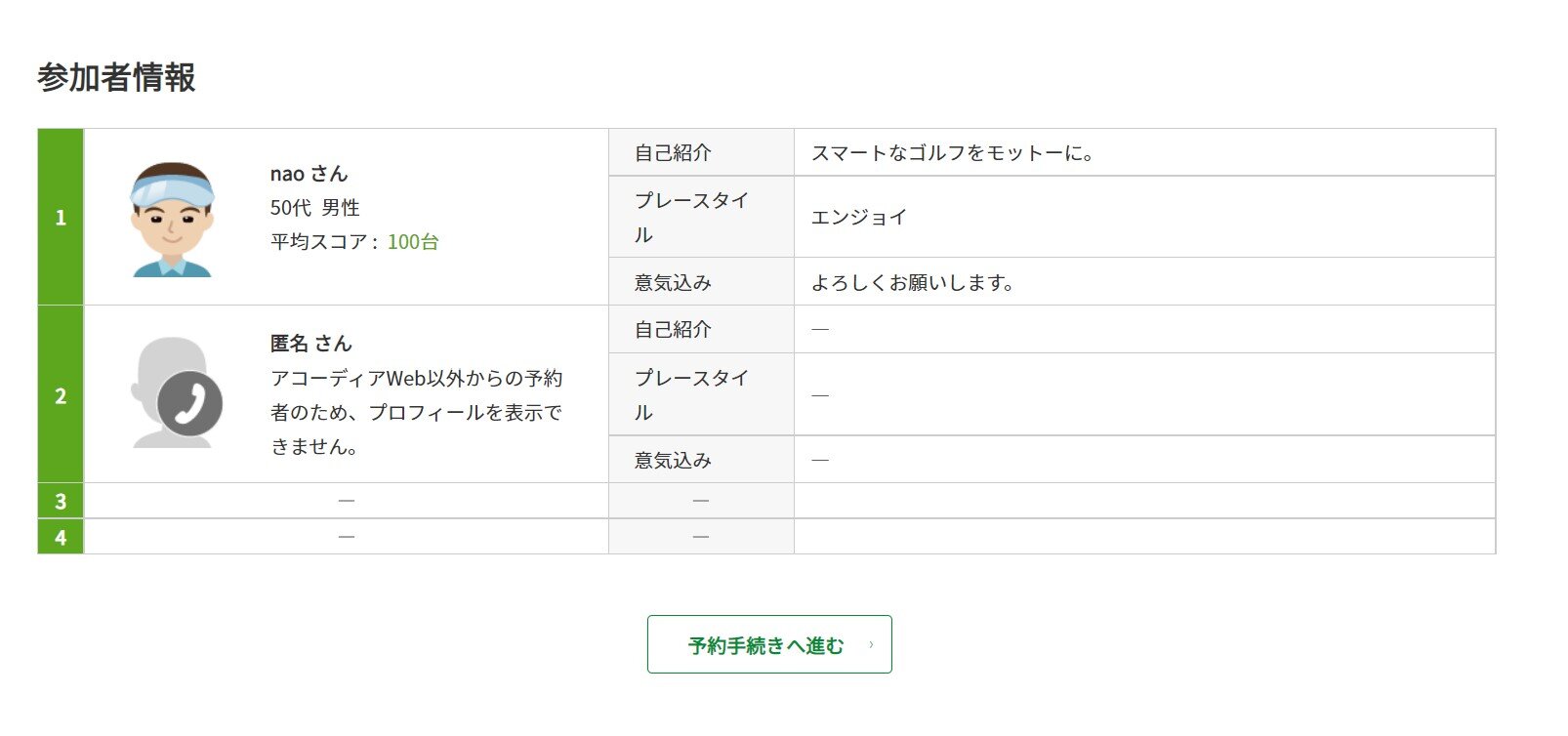This screenshot has height=736, width=1568.
Task: Click the 50代 男性 profile text
Action: [x=314, y=208]
